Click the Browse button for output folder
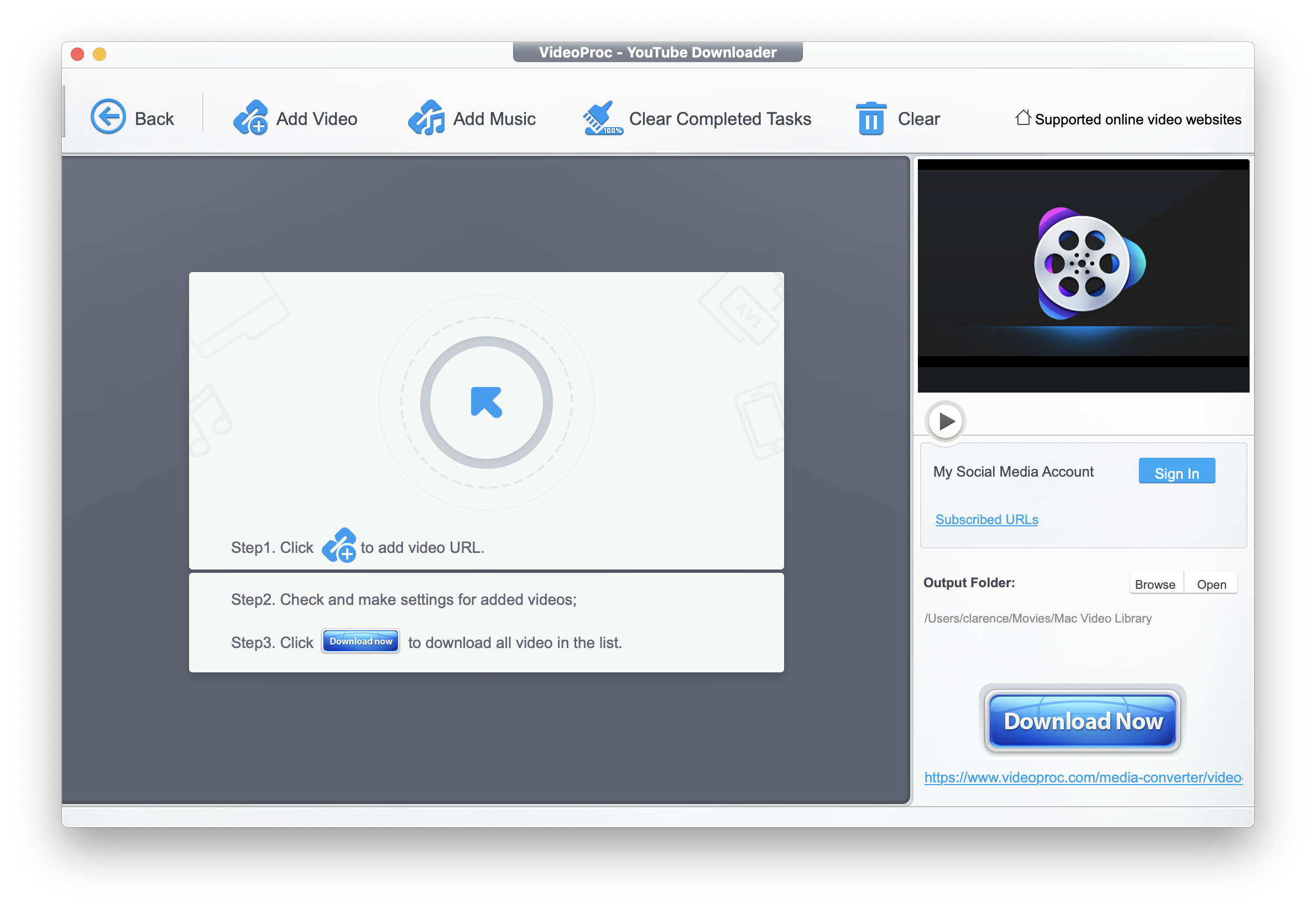 coord(1155,583)
